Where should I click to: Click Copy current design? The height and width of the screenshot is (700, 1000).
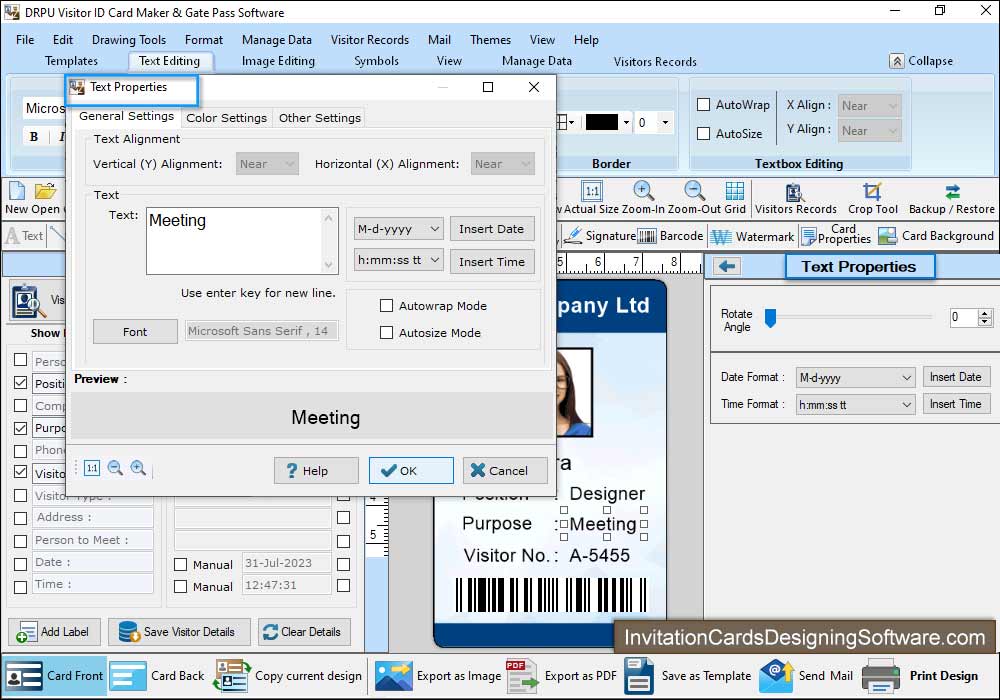coord(288,676)
